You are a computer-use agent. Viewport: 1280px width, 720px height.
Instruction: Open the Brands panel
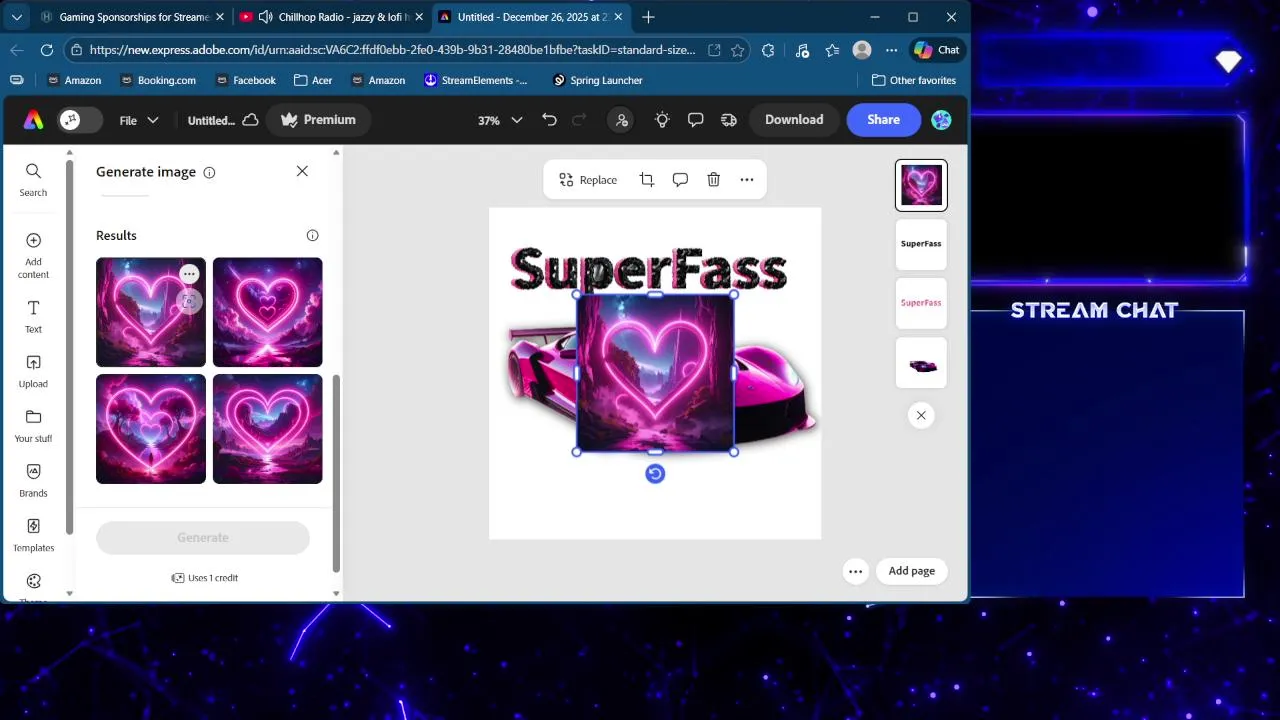(x=33, y=480)
